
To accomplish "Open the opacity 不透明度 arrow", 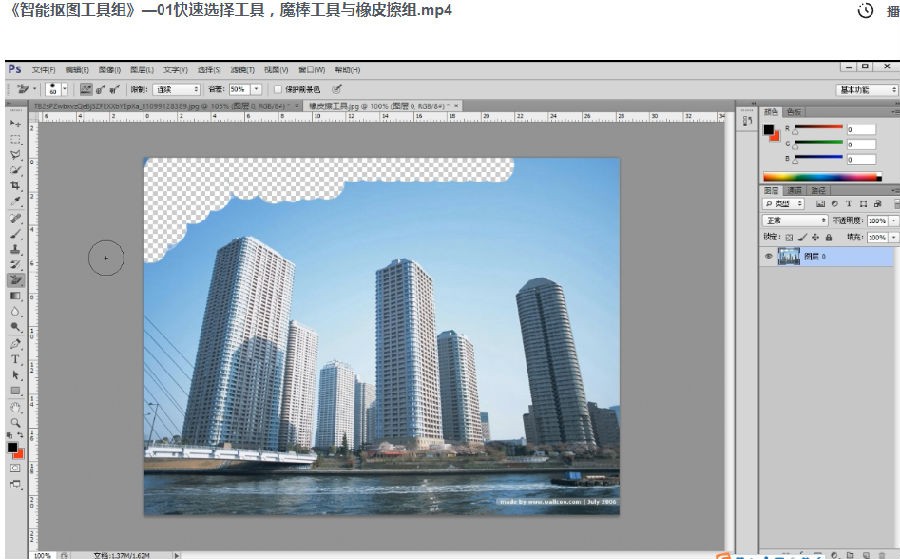I will point(894,220).
